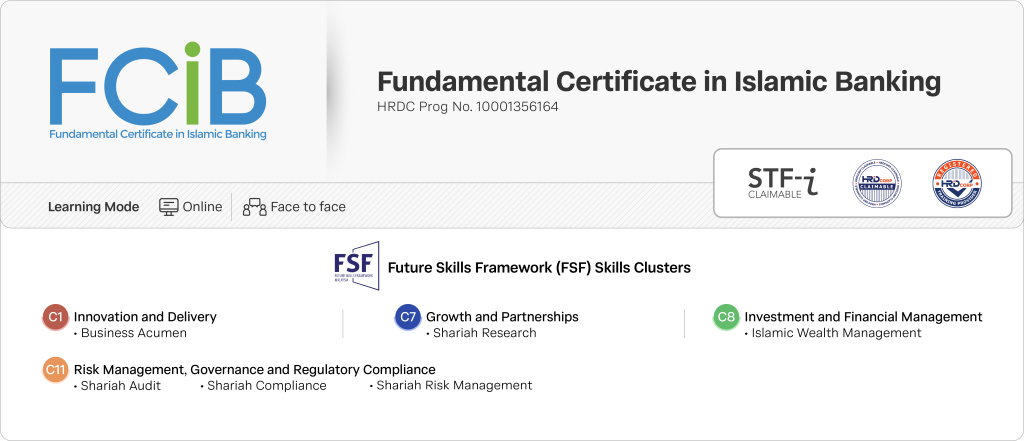This screenshot has width=1024, height=441.
Task: Select the Innovation and Delivery cluster
Action: click(145, 317)
